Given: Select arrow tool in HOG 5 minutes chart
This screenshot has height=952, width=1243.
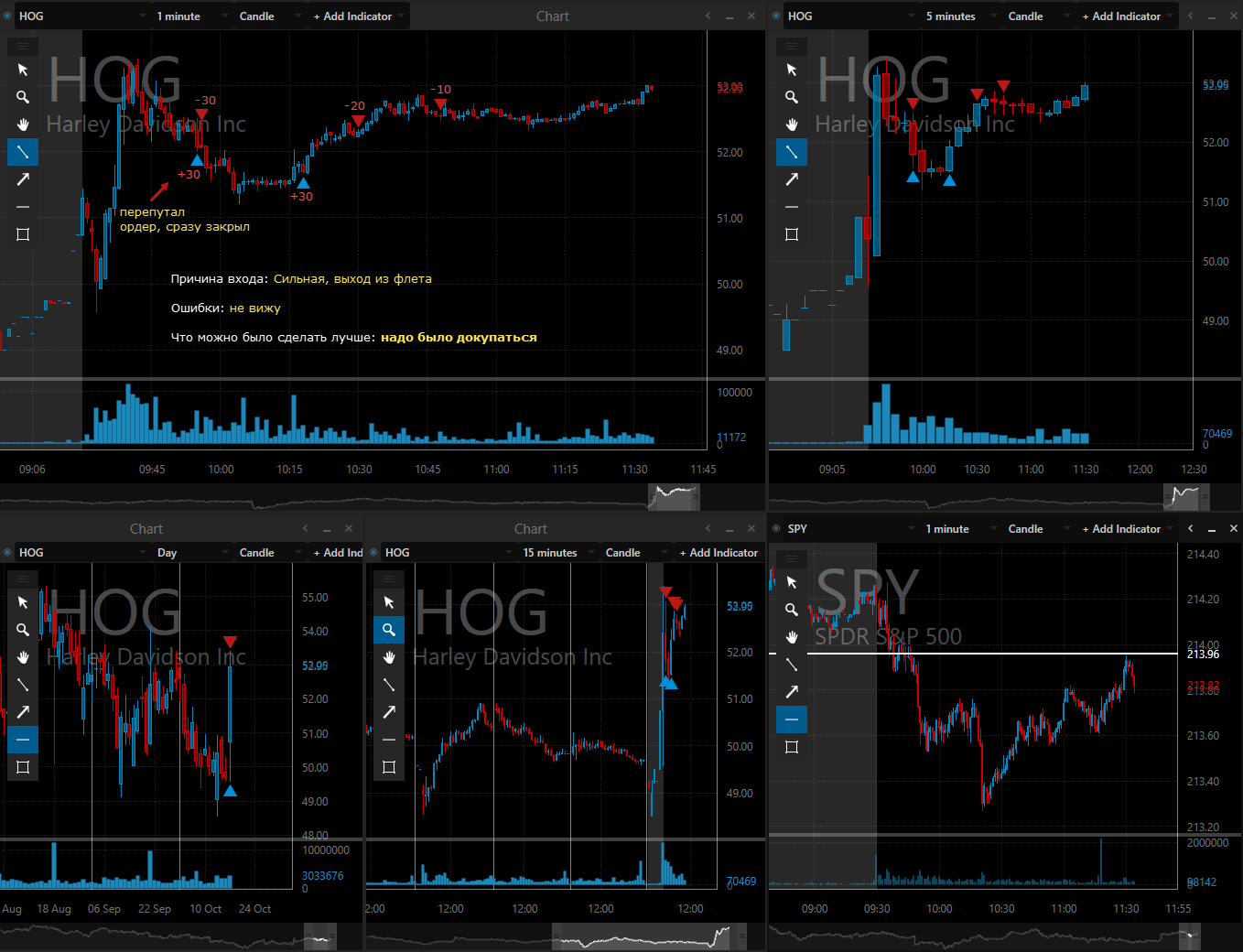Looking at the screenshot, I should pyautogui.click(x=792, y=179).
